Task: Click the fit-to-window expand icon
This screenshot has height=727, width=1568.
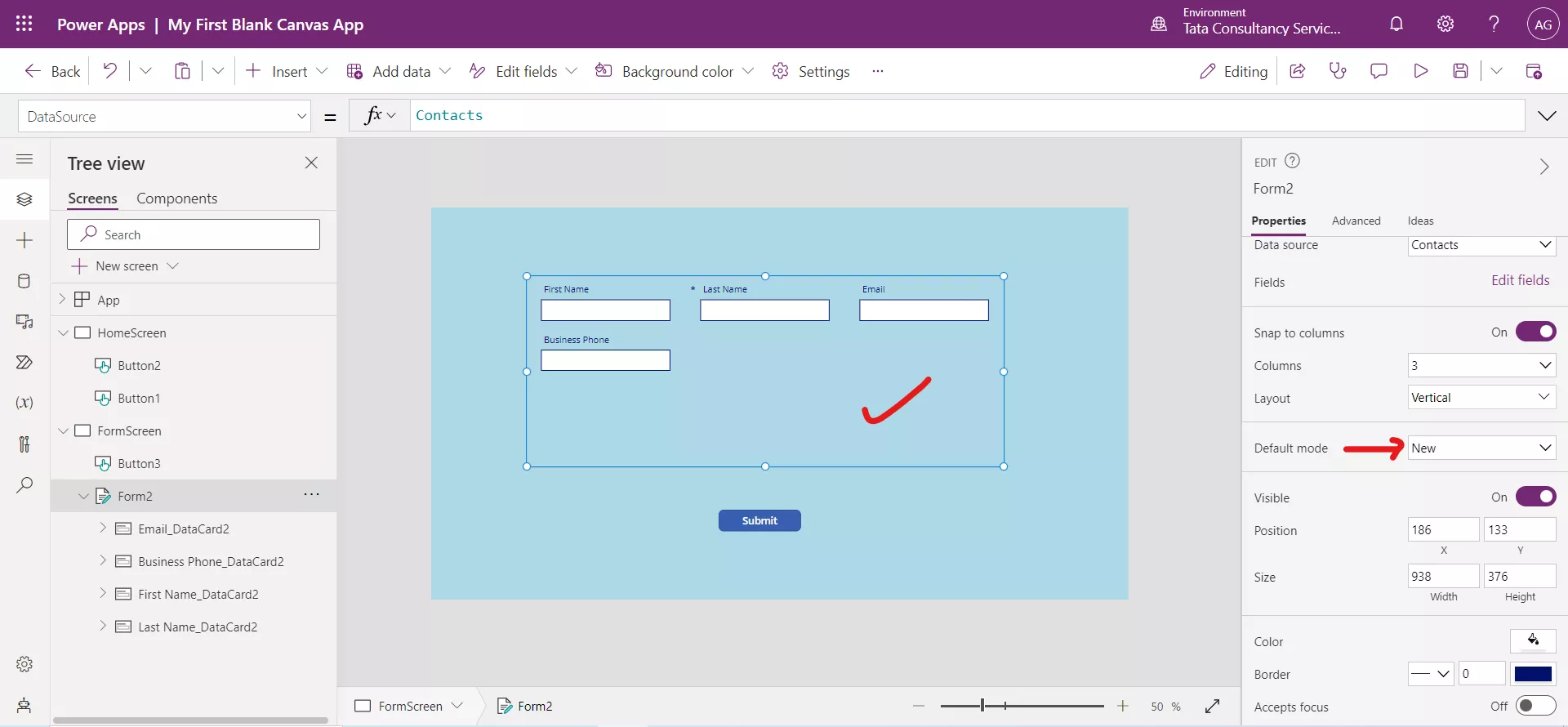Action: click(1213, 706)
